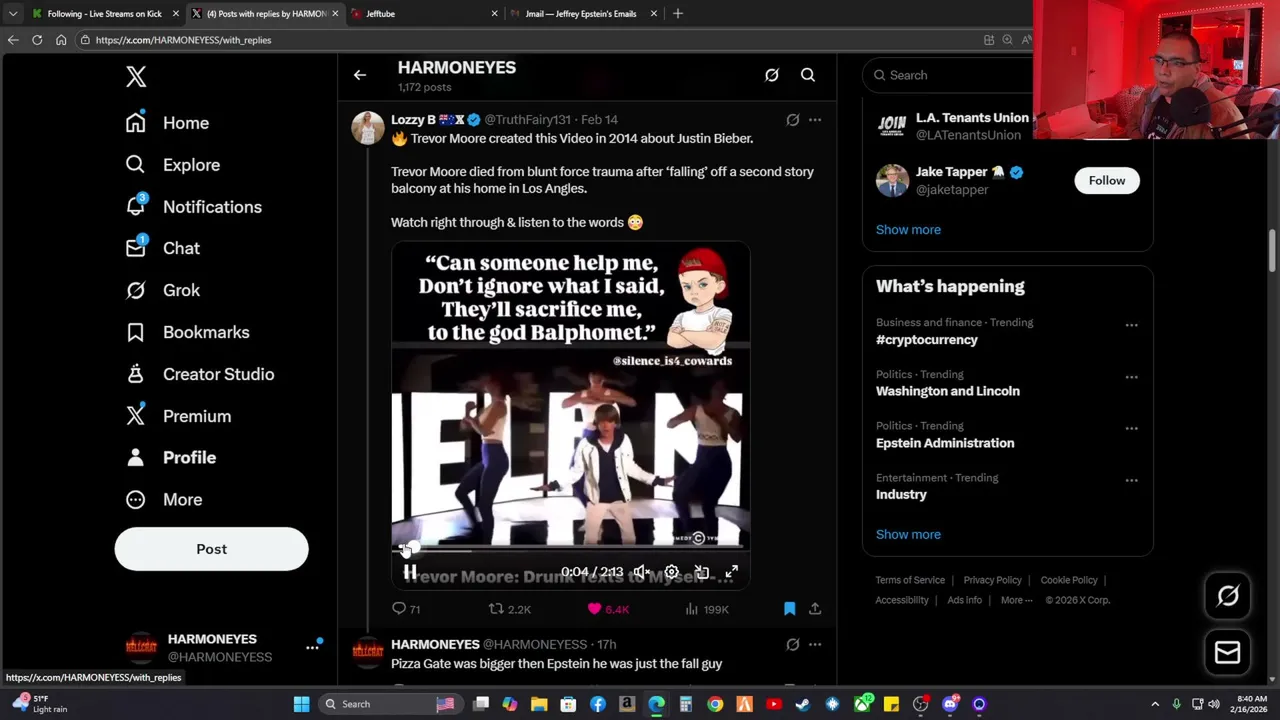
Task: Unmute the video sound
Action: [x=642, y=572]
